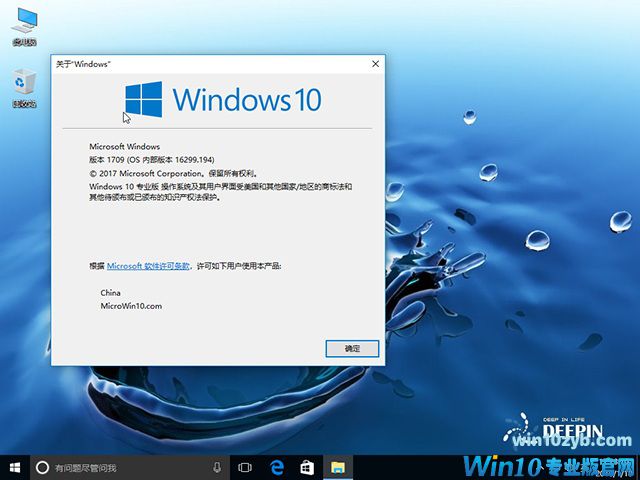Click the Windows 10 logo in the dialog
The height and width of the screenshot is (480, 640).
point(222,100)
